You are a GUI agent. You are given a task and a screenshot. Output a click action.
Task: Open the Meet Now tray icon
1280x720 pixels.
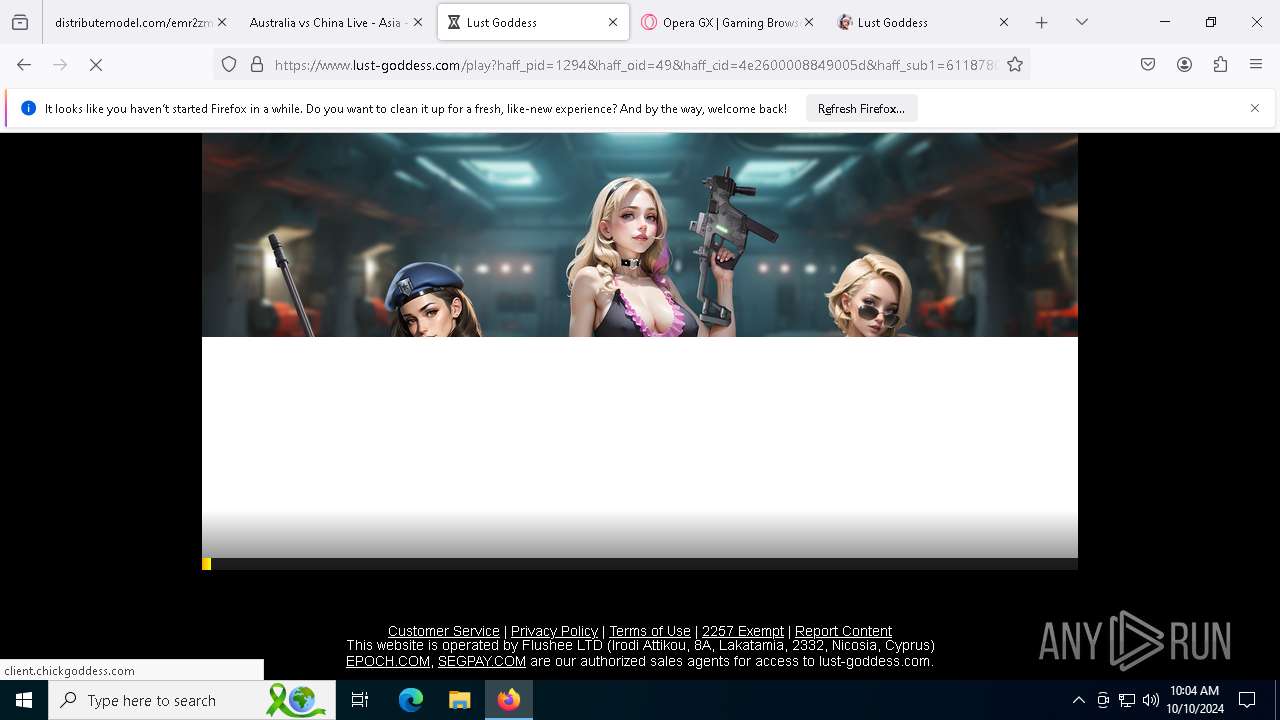(x=1103, y=700)
